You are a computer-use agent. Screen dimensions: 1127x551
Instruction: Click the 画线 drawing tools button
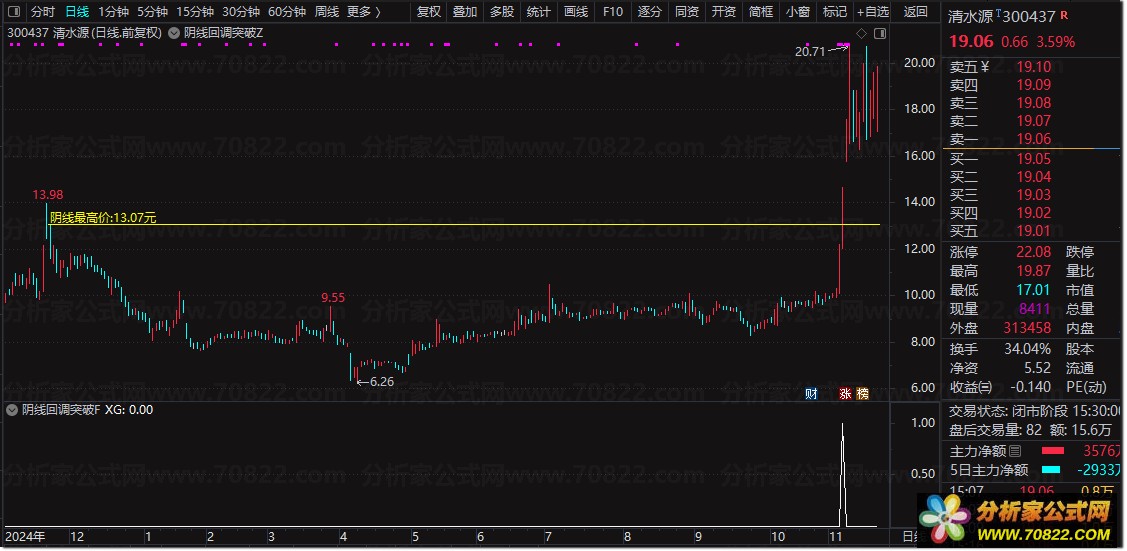576,11
